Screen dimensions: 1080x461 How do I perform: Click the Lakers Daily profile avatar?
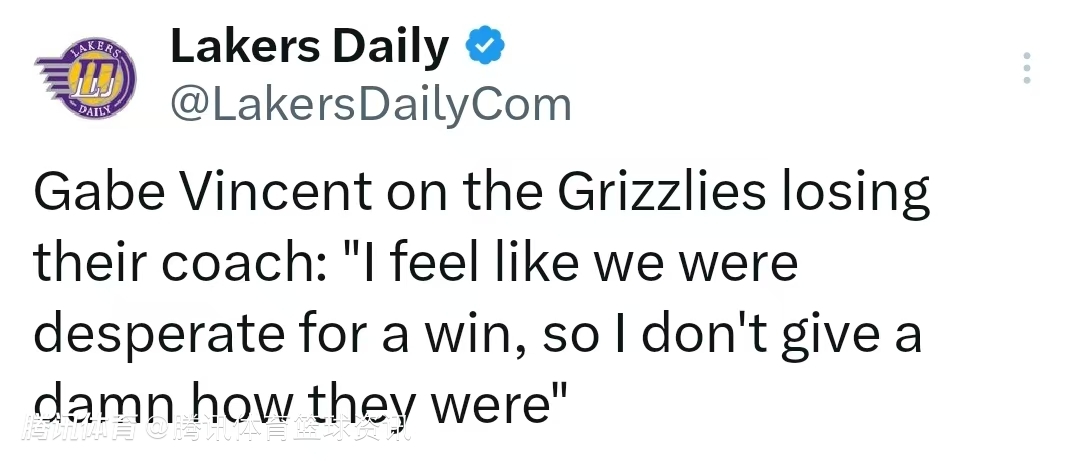coord(85,79)
